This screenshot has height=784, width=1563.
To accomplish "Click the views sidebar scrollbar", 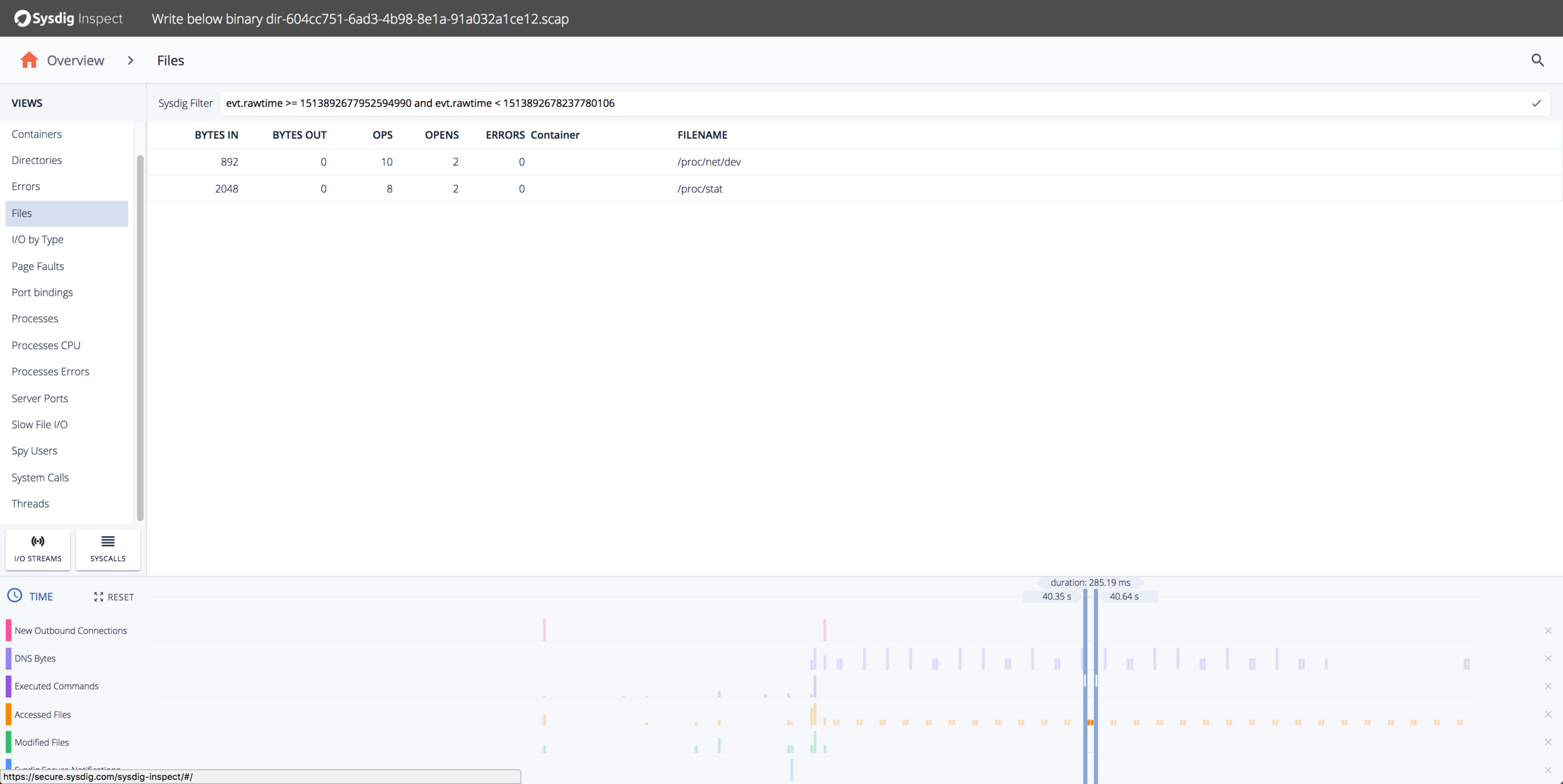I will coord(140,337).
